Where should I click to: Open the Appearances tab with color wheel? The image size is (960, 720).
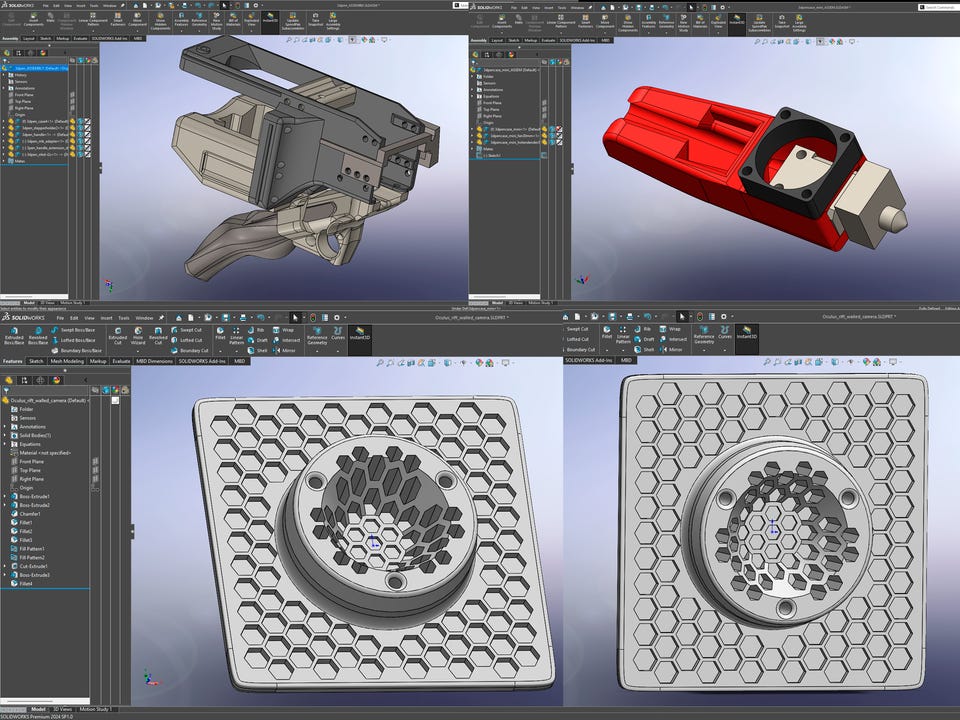55,380
